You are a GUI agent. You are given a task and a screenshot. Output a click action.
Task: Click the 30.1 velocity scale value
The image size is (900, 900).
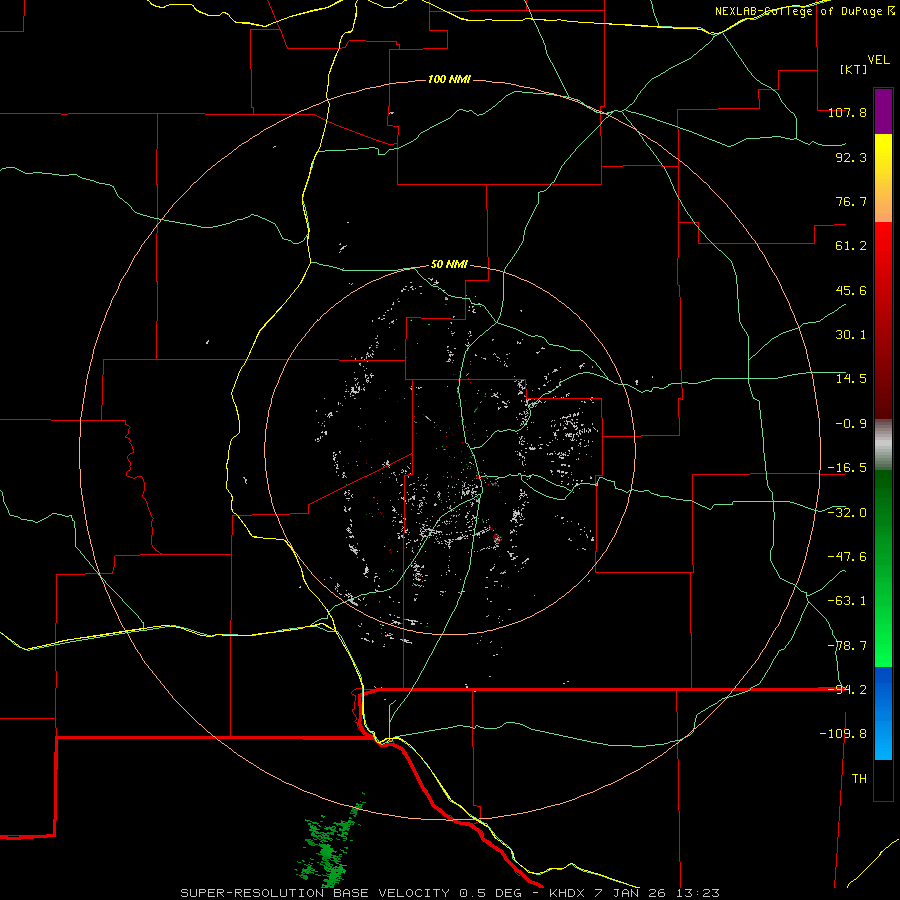(x=851, y=335)
